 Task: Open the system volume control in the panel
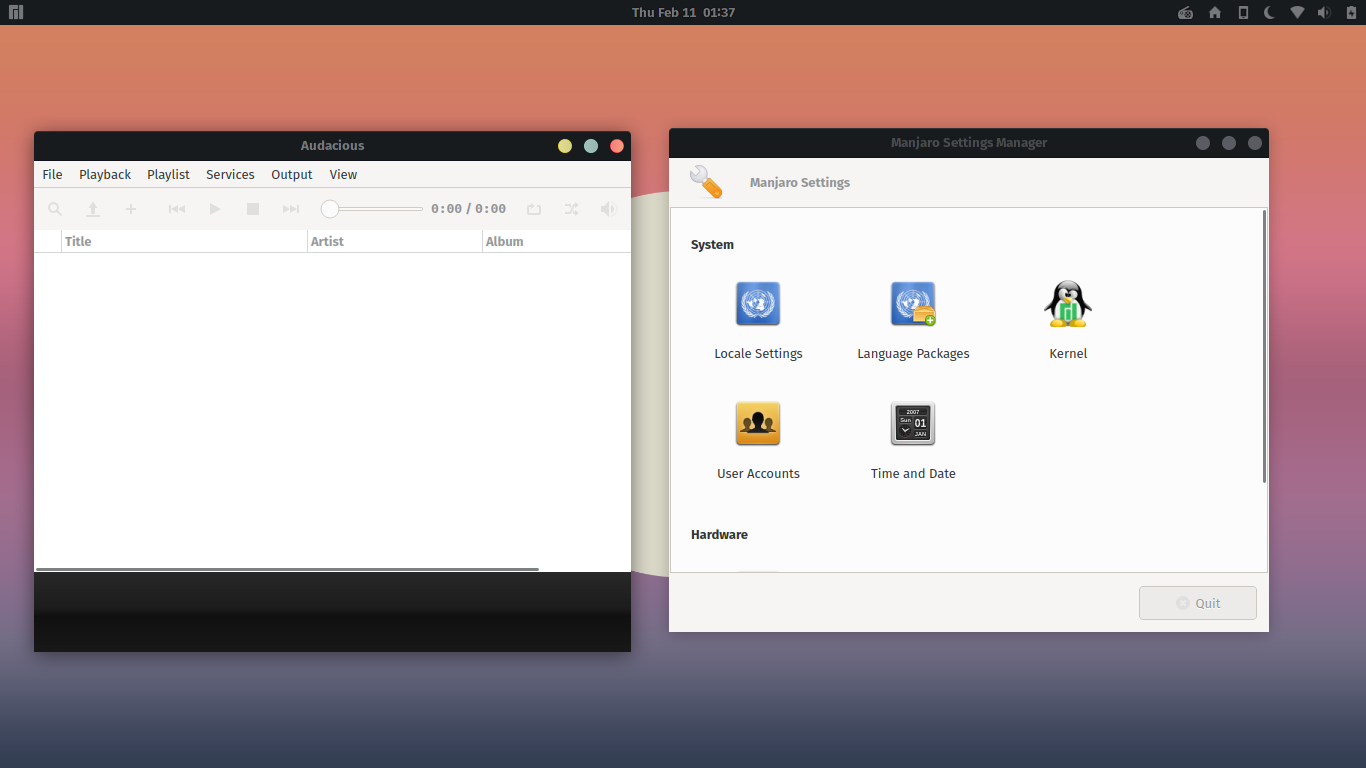coord(1322,12)
